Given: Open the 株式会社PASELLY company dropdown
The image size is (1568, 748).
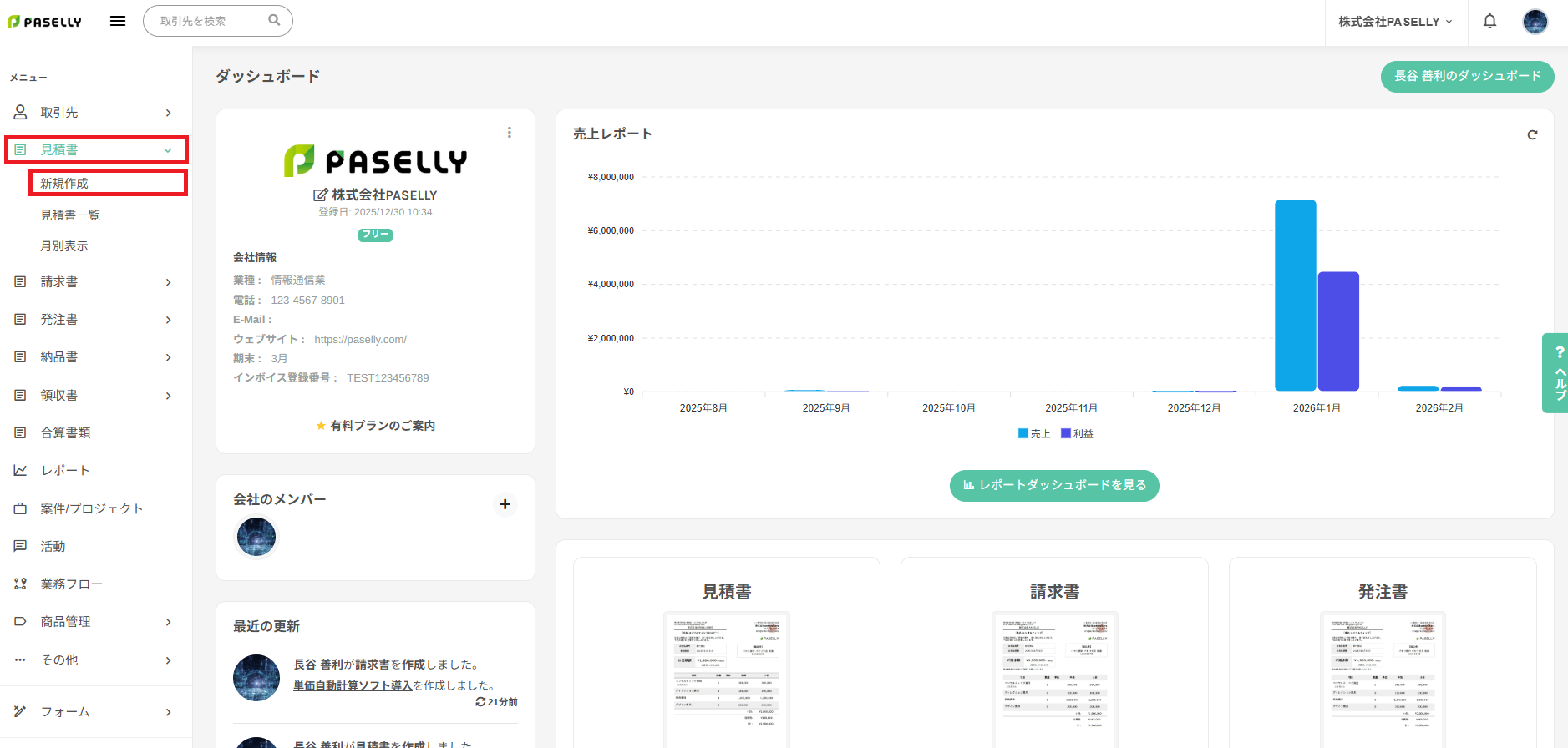Looking at the screenshot, I should 1395,22.
